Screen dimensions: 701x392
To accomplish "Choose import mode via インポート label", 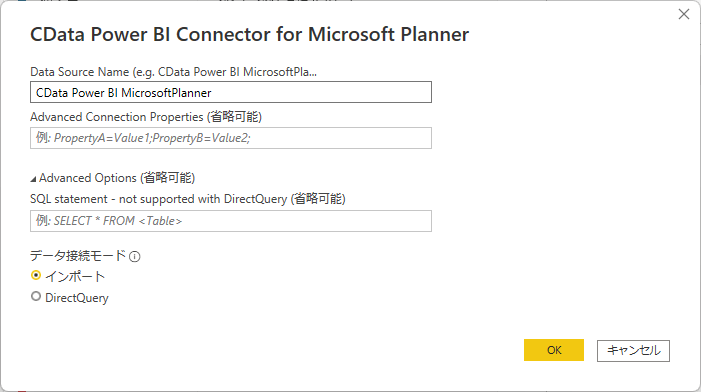I will coord(75,276).
